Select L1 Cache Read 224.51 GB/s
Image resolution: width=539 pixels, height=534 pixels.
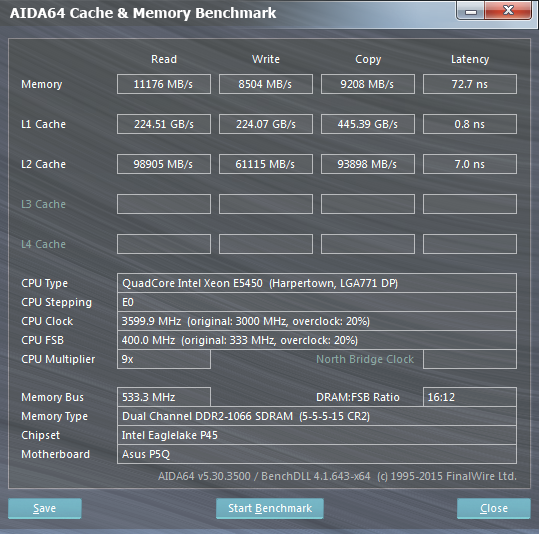[164, 124]
